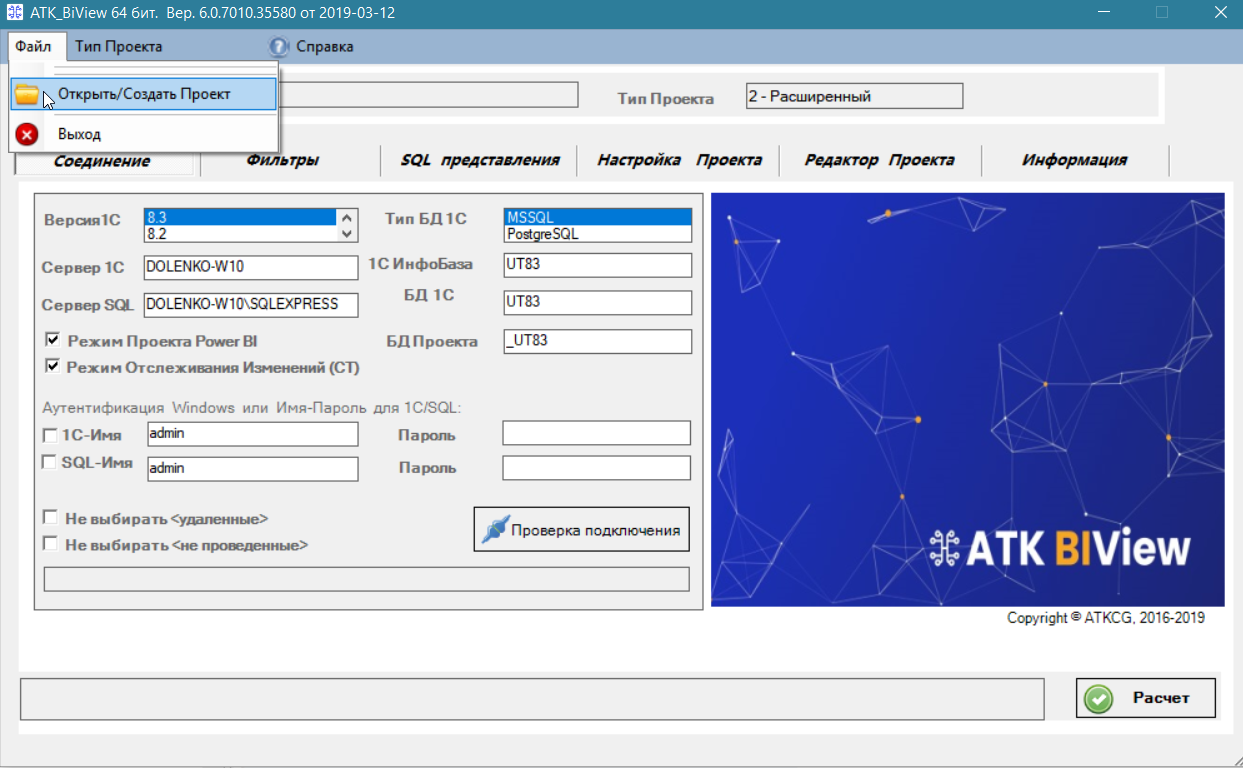The height and width of the screenshot is (768, 1243).
Task: Switch to the Фильтры tab
Action: tap(283, 160)
